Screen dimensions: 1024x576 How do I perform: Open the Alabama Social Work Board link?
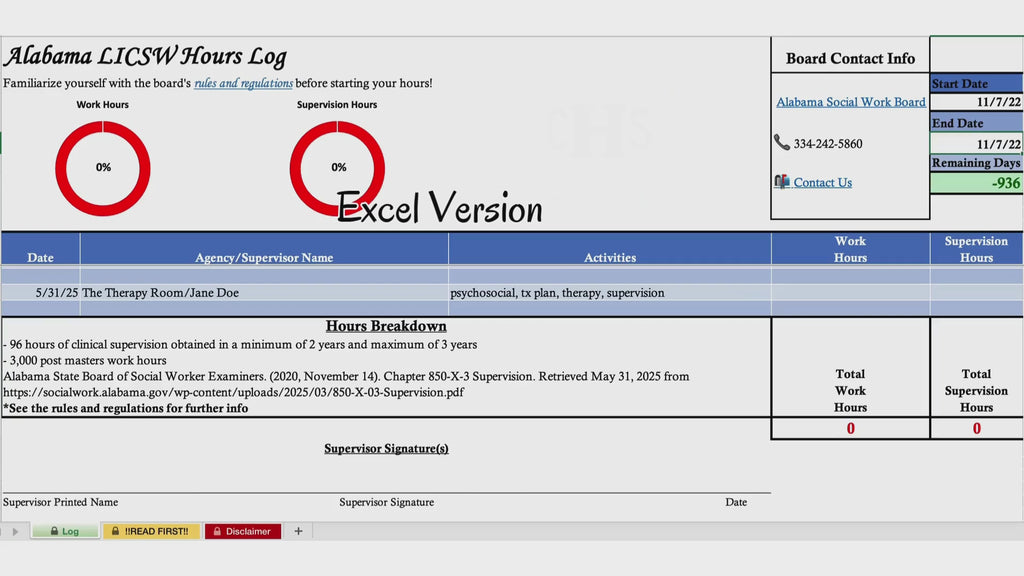click(850, 102)
